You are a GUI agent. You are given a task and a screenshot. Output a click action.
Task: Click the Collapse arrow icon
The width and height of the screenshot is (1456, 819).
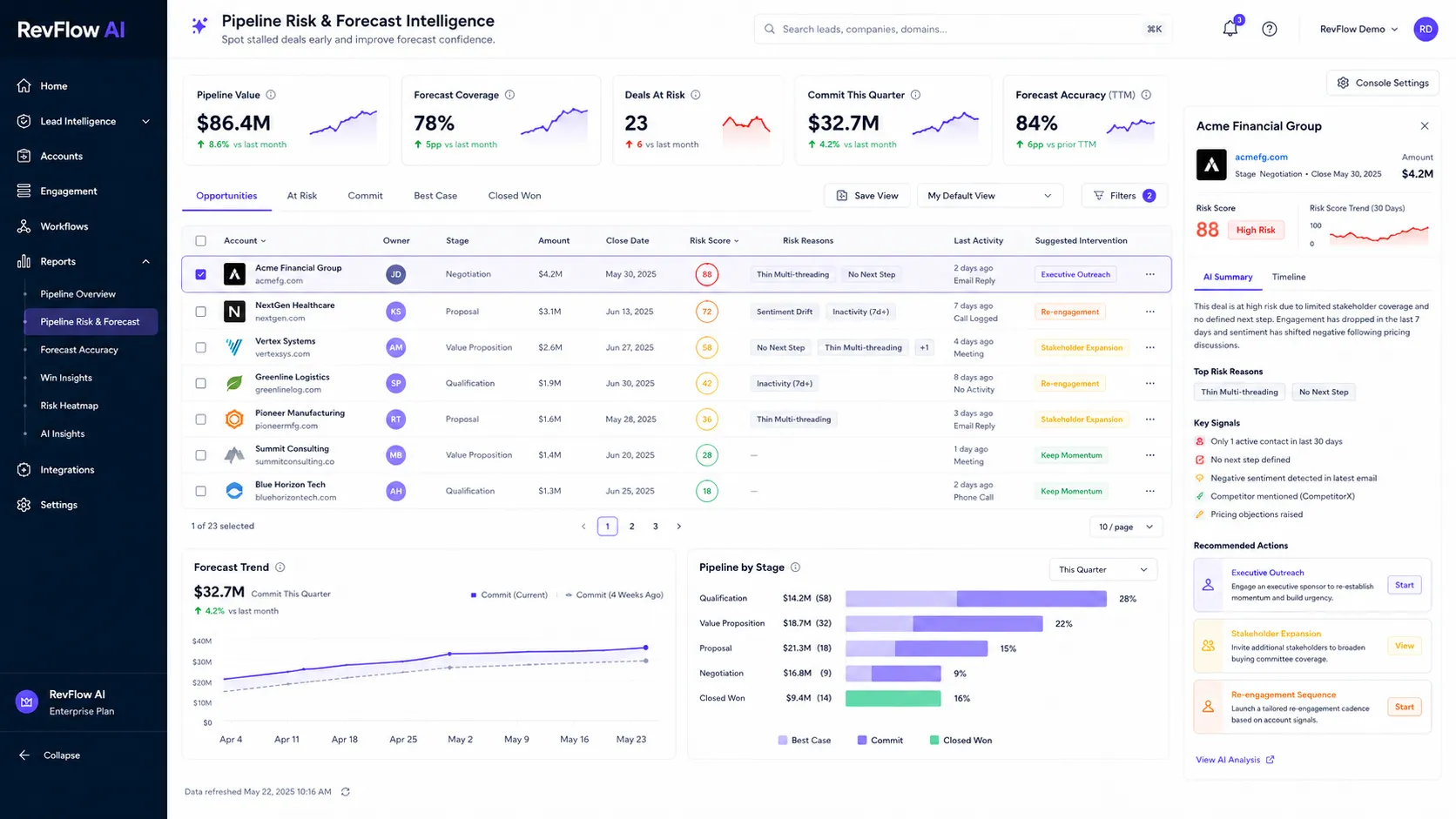[x=24, y=755]
